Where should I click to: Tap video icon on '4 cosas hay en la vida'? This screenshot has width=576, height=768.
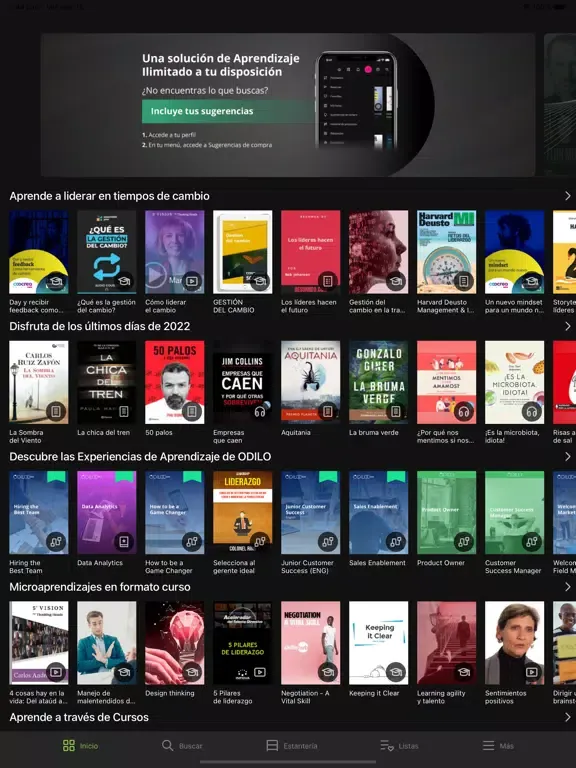pyautogui.click(x=56, y=672)
